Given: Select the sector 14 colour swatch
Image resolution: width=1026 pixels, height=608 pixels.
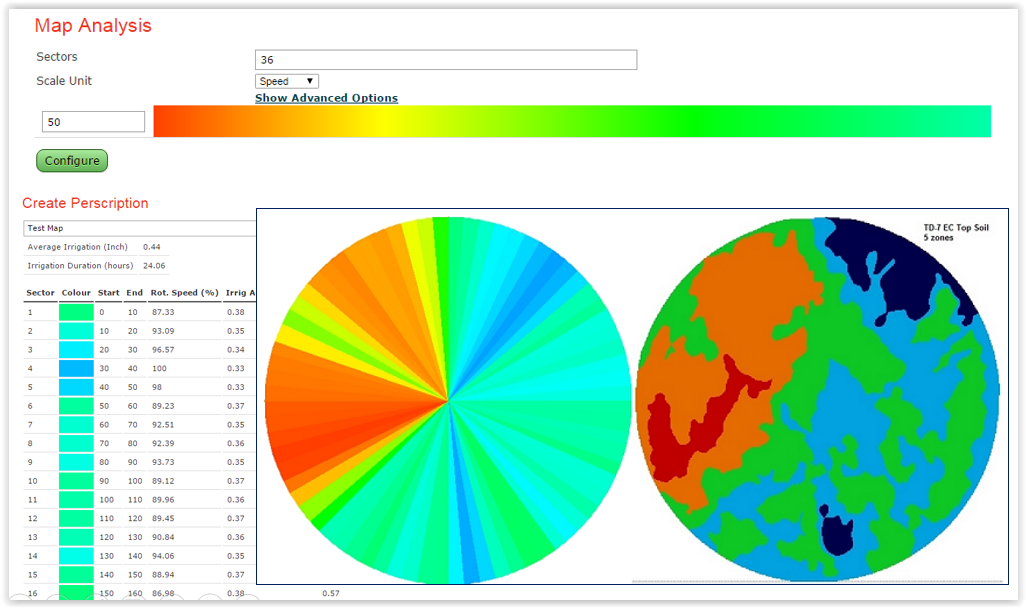Looking at the screenshot, I should click(x=77, y=556).
